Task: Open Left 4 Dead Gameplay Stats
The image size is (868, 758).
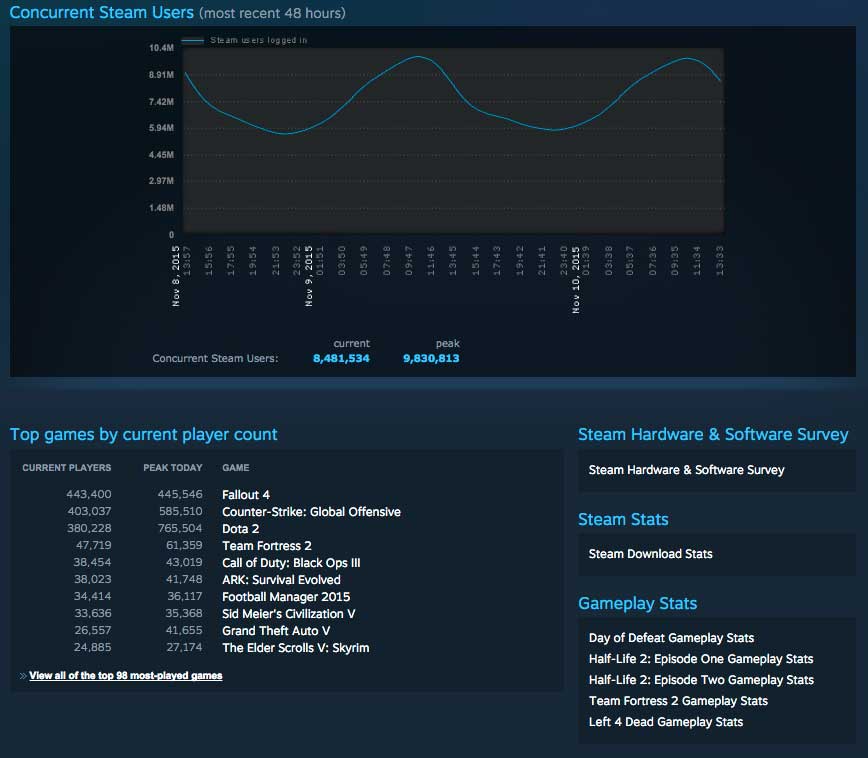Action: pos(666,721)
